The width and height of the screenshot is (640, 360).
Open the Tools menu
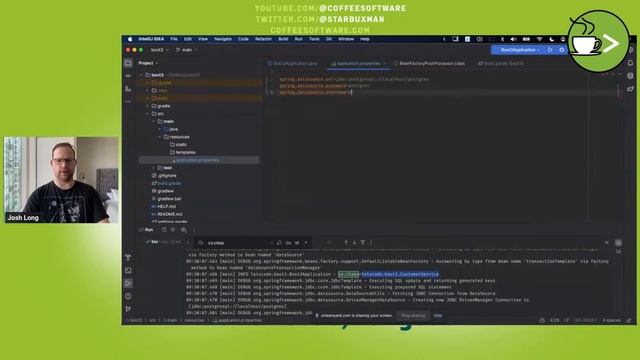point(314,39)
